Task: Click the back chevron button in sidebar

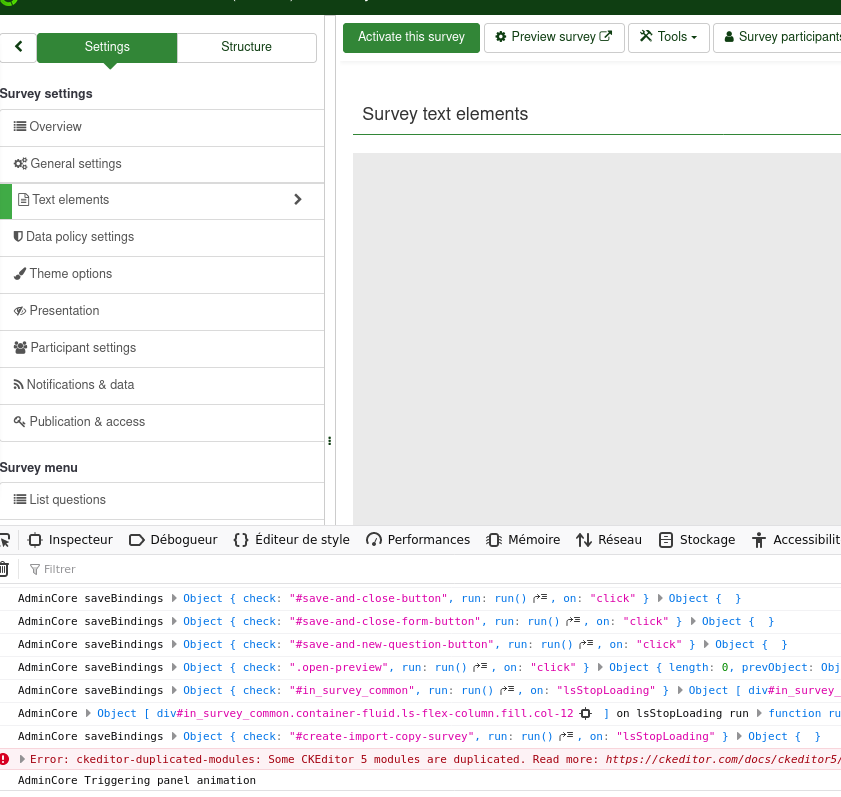Action: (x=18, y=47)
